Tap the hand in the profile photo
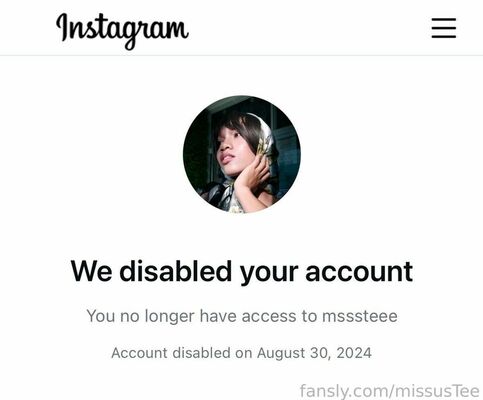Viewport: 483px width, 400px height. point(252,173)
